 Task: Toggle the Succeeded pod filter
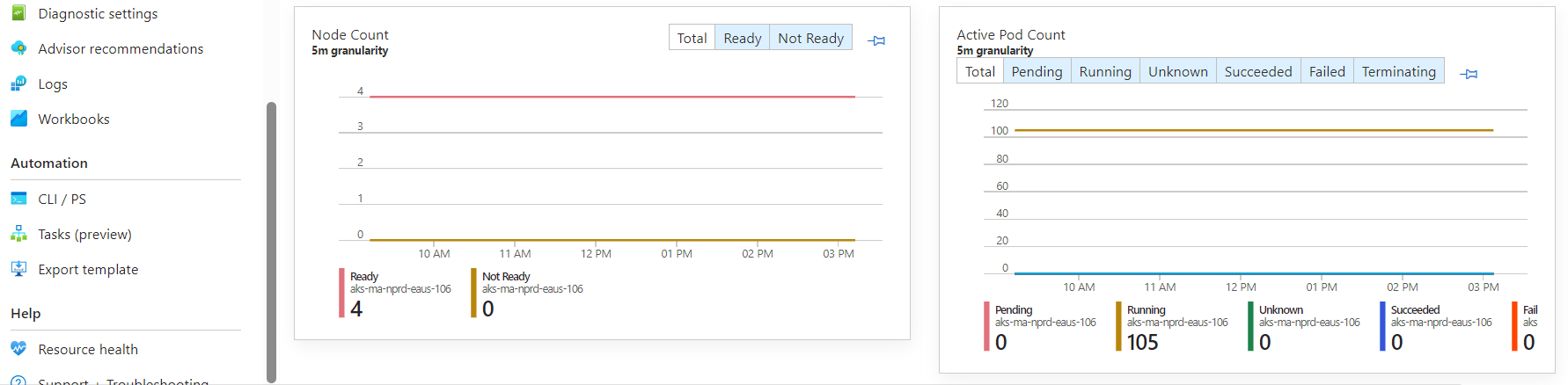click(x=1258, y=71)
